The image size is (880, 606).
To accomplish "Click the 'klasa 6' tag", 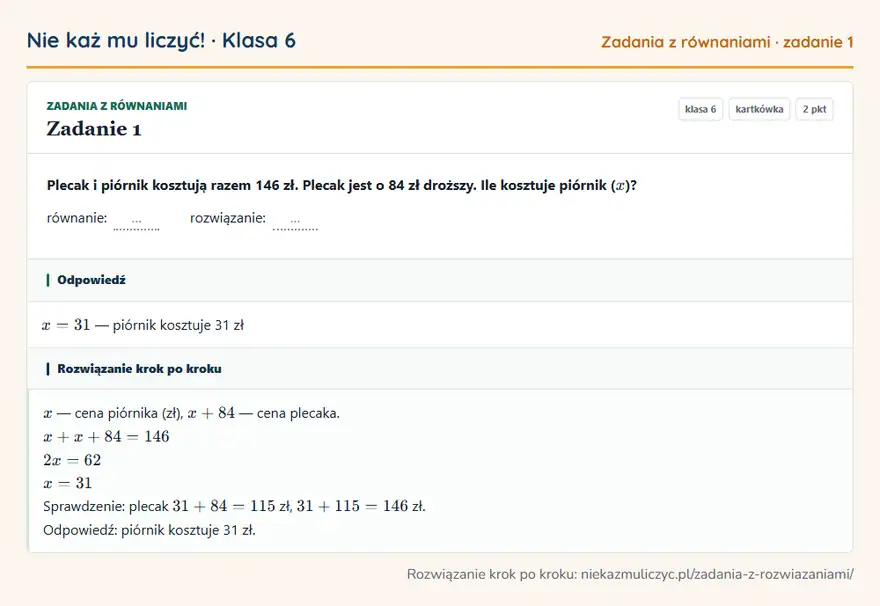I will [700, 109].
